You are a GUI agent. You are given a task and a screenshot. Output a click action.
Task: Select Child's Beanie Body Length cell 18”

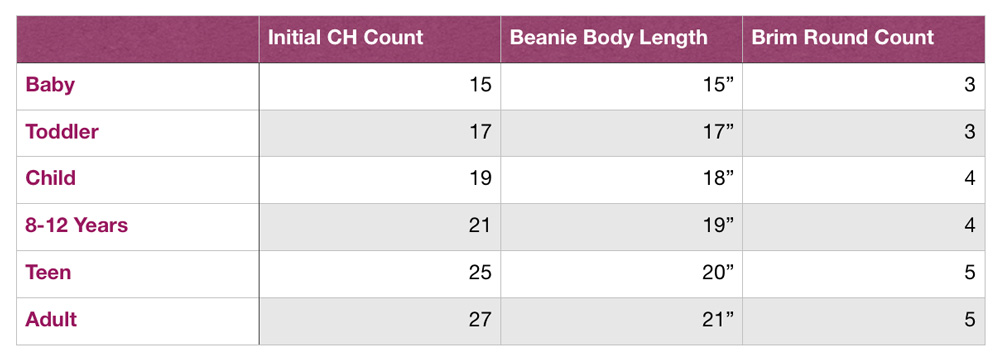pyautogui.click(x=621, y=180)
